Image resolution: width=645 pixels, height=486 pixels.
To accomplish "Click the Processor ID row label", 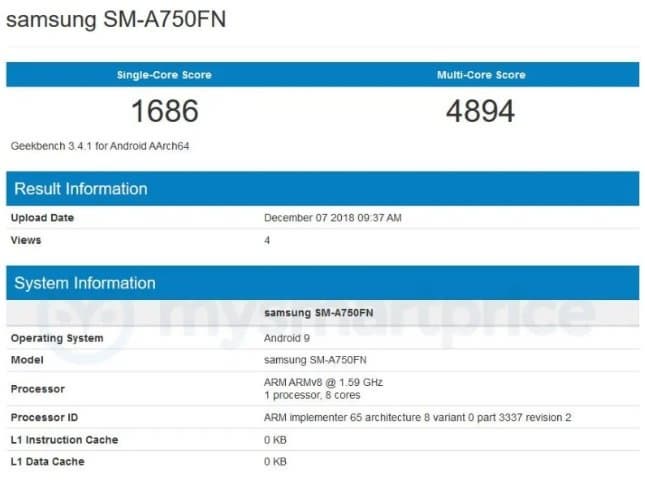I will point(47,417).
